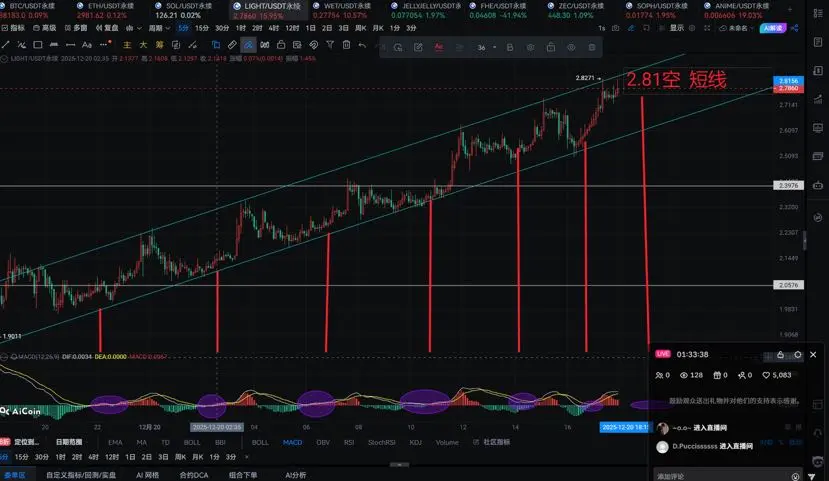Toggle annotation visibility eye icon
829x481 pixels.
(572, 48)
